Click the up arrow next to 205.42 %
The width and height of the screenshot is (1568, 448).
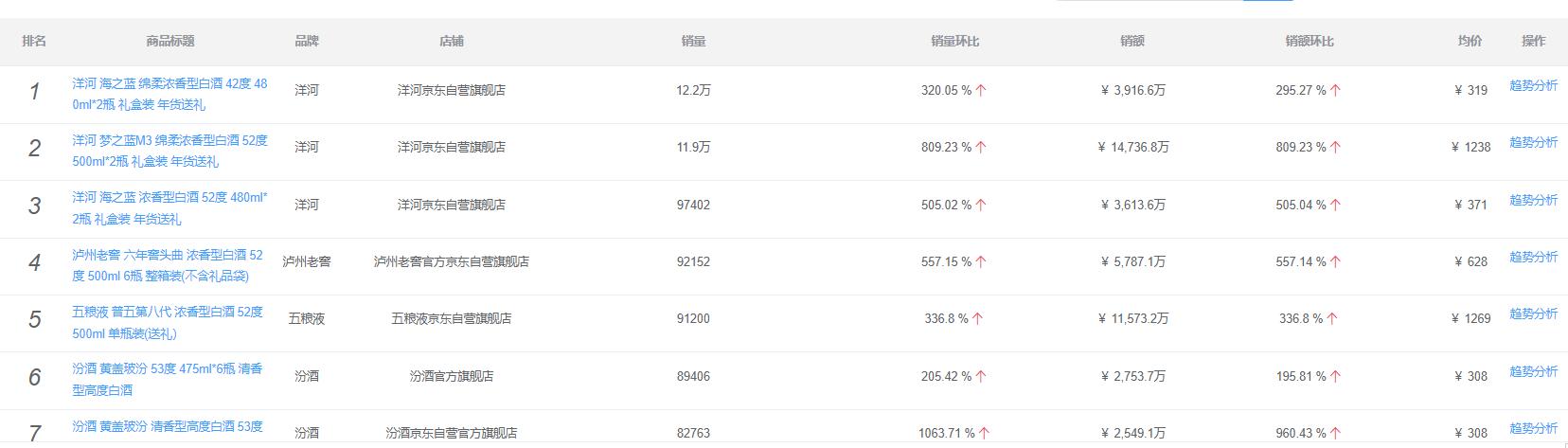[x=981, y=377]
